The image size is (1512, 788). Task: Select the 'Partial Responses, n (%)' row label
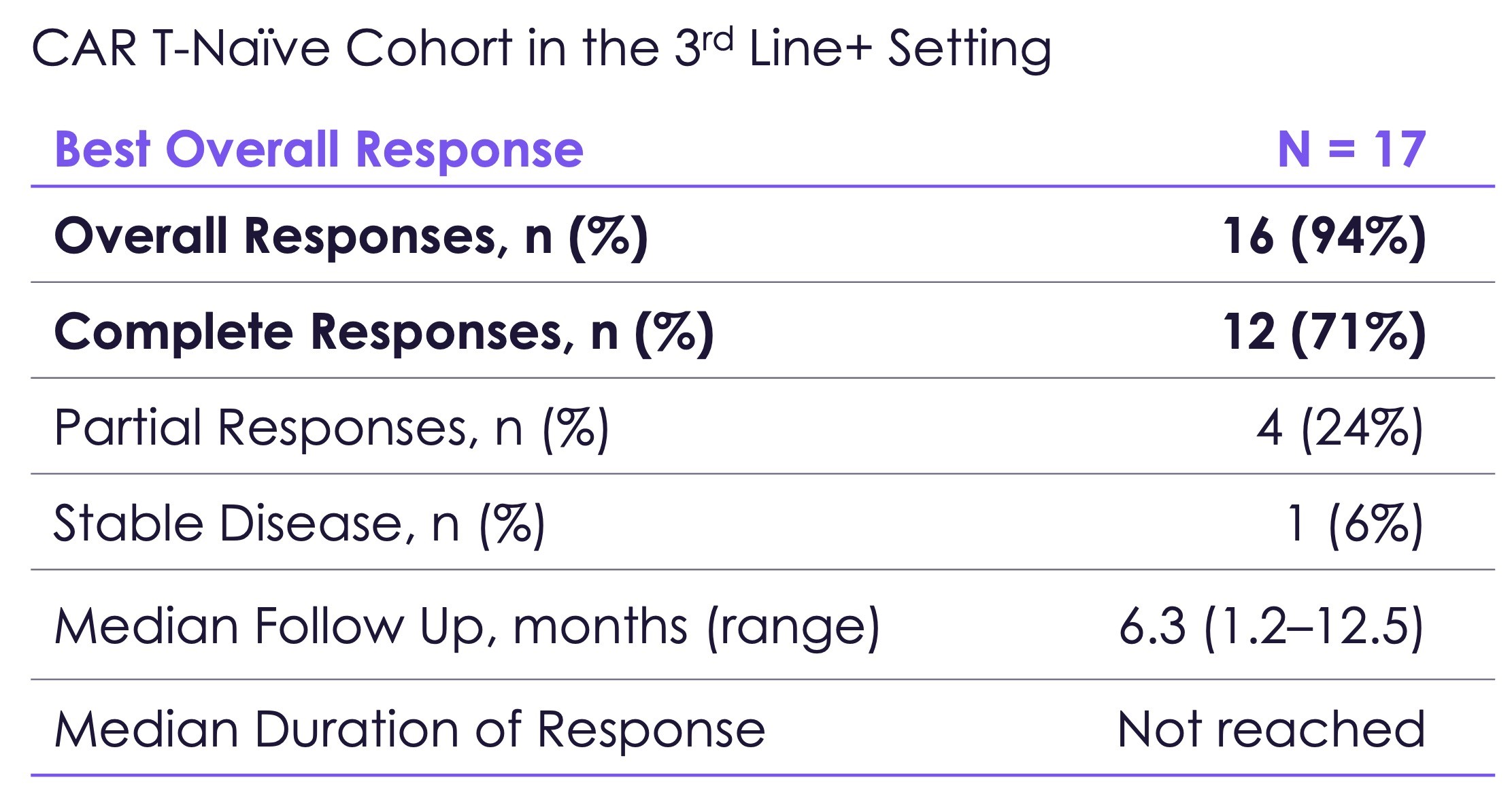(x=331, y=428)
